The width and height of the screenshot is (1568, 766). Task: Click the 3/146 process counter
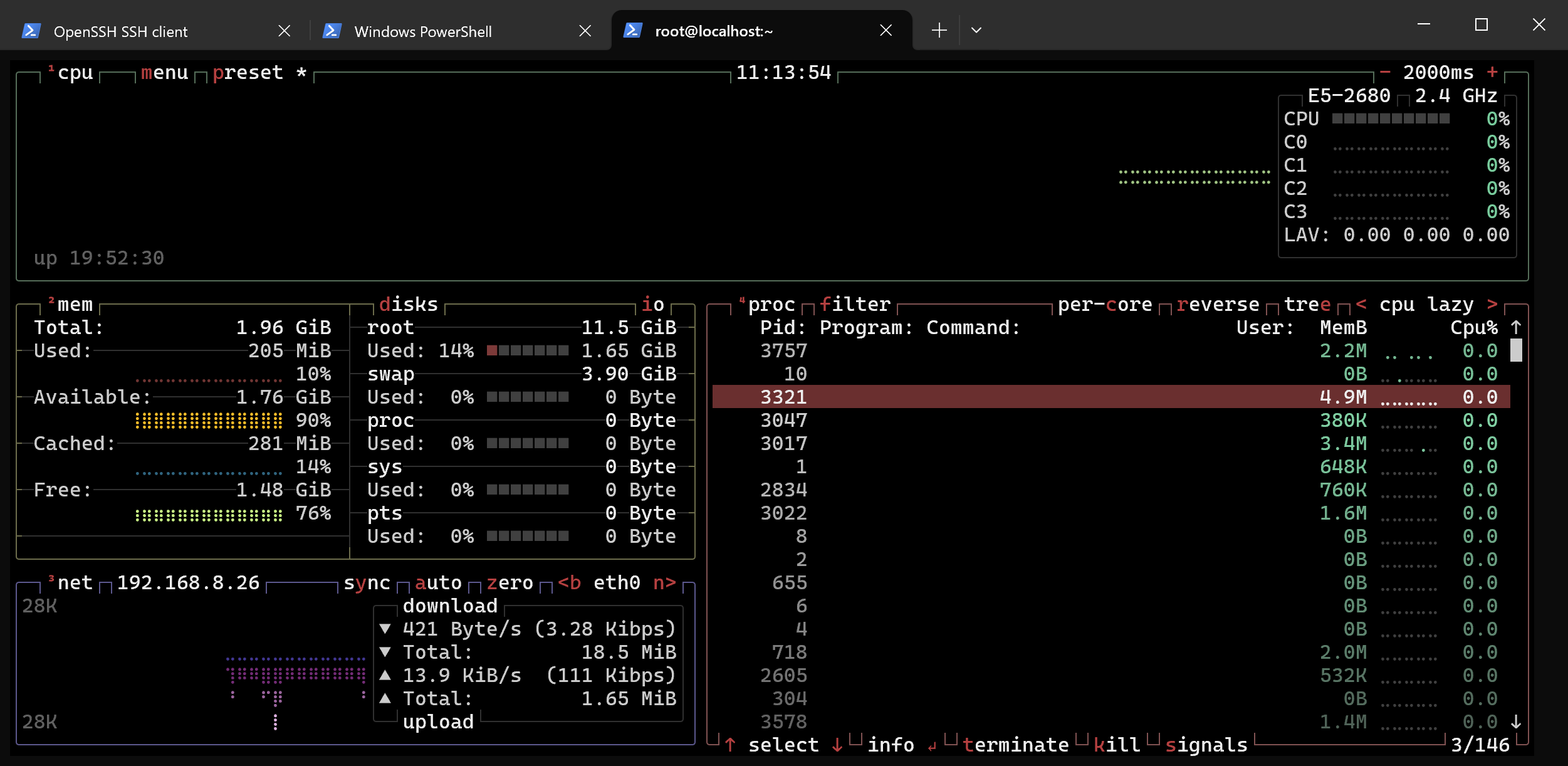click(1480, 745)
